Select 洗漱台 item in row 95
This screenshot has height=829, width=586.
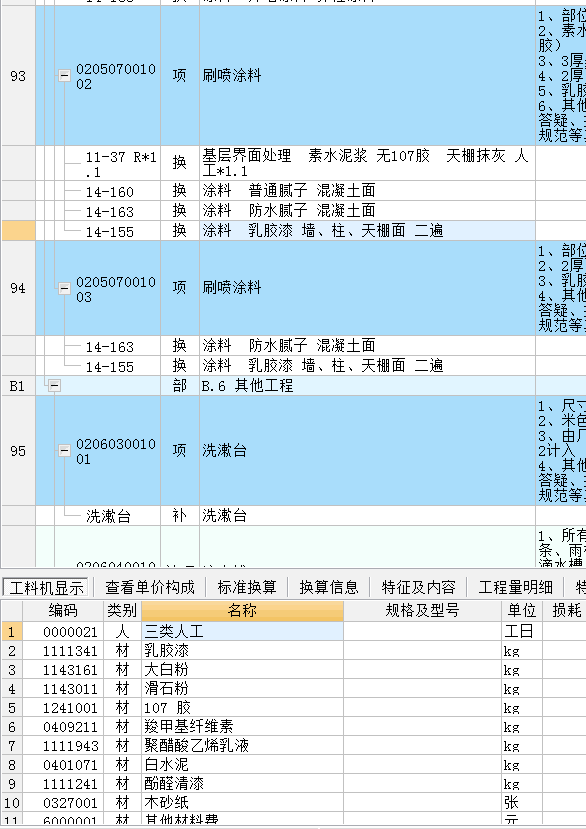coord(367,450)
